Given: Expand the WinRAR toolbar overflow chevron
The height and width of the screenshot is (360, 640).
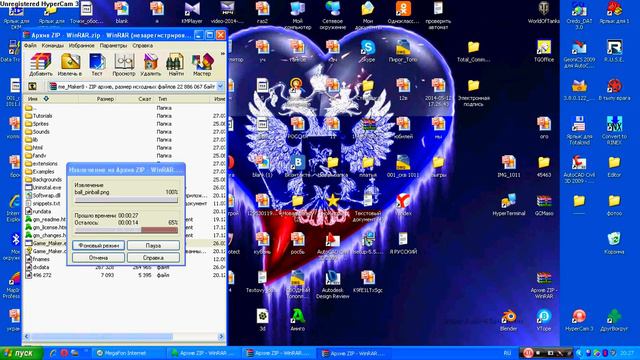Looking at the screenshot, I should (x=223, y=53).
